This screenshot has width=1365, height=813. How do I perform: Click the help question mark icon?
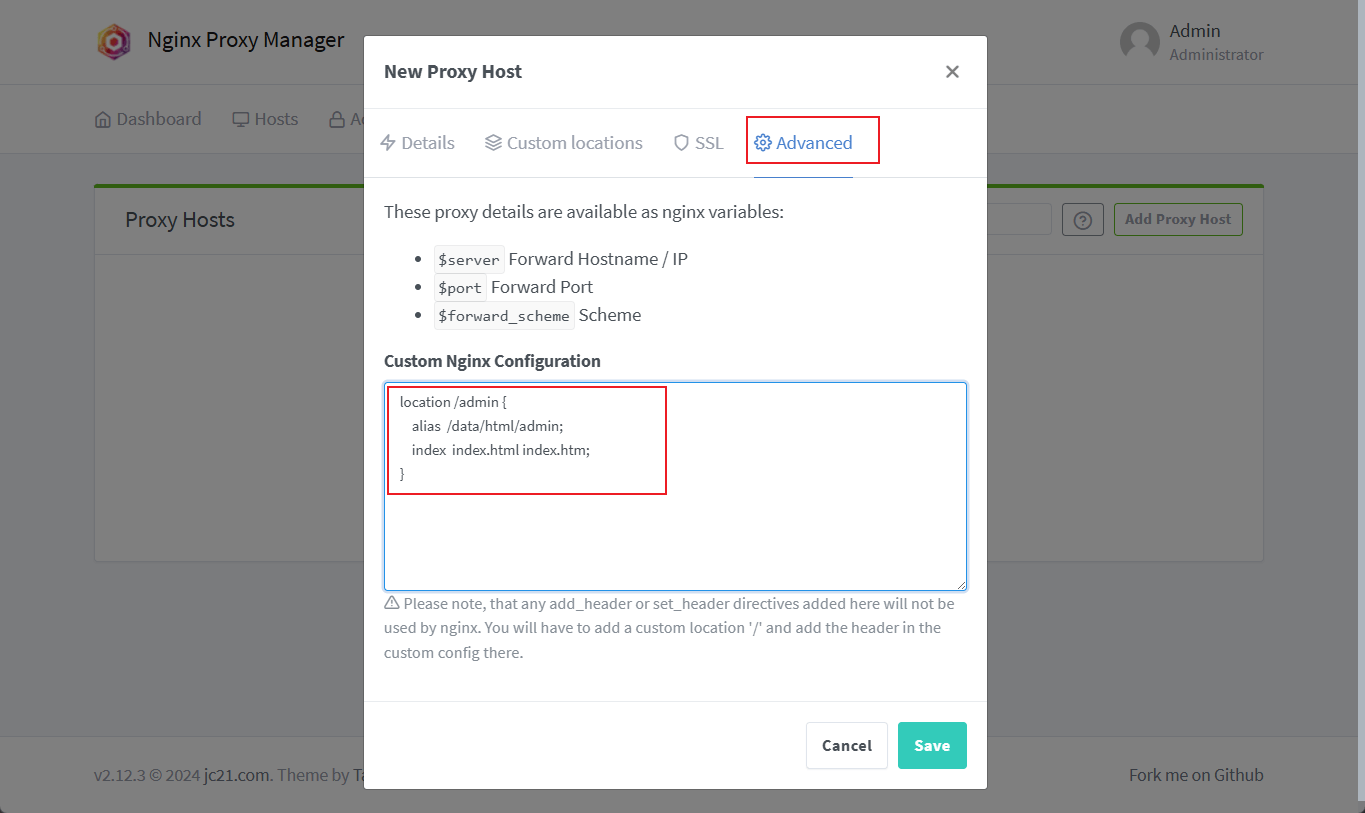1082,220
